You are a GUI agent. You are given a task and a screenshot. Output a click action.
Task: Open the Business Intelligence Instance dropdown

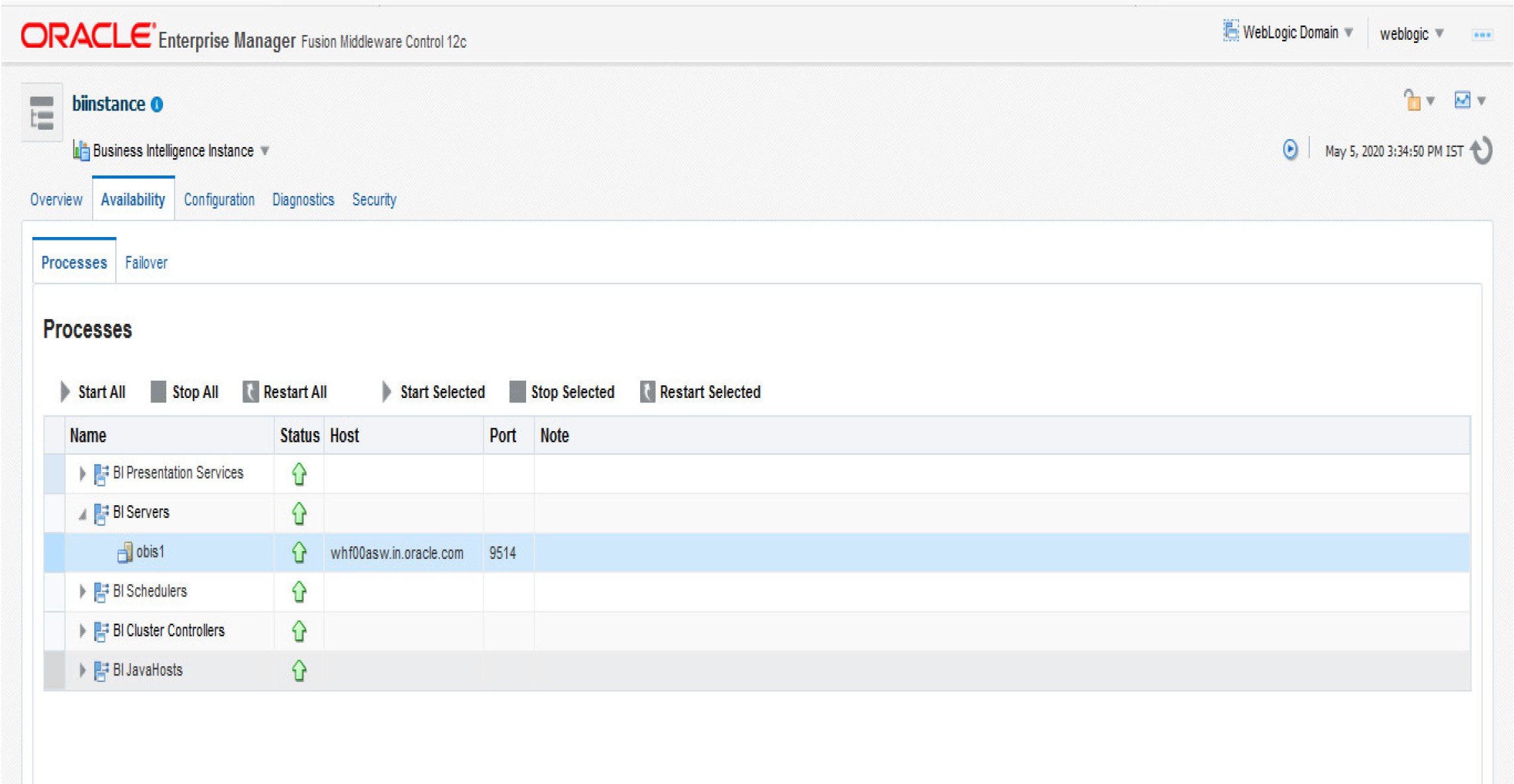(x=264, y=151)
